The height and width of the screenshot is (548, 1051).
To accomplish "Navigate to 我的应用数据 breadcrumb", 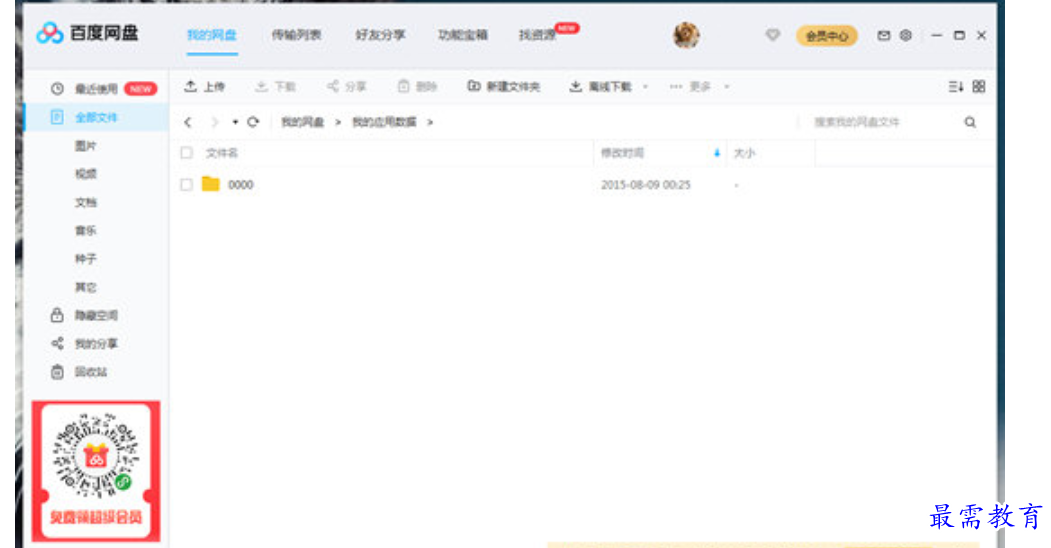I will tap(384, 122).
